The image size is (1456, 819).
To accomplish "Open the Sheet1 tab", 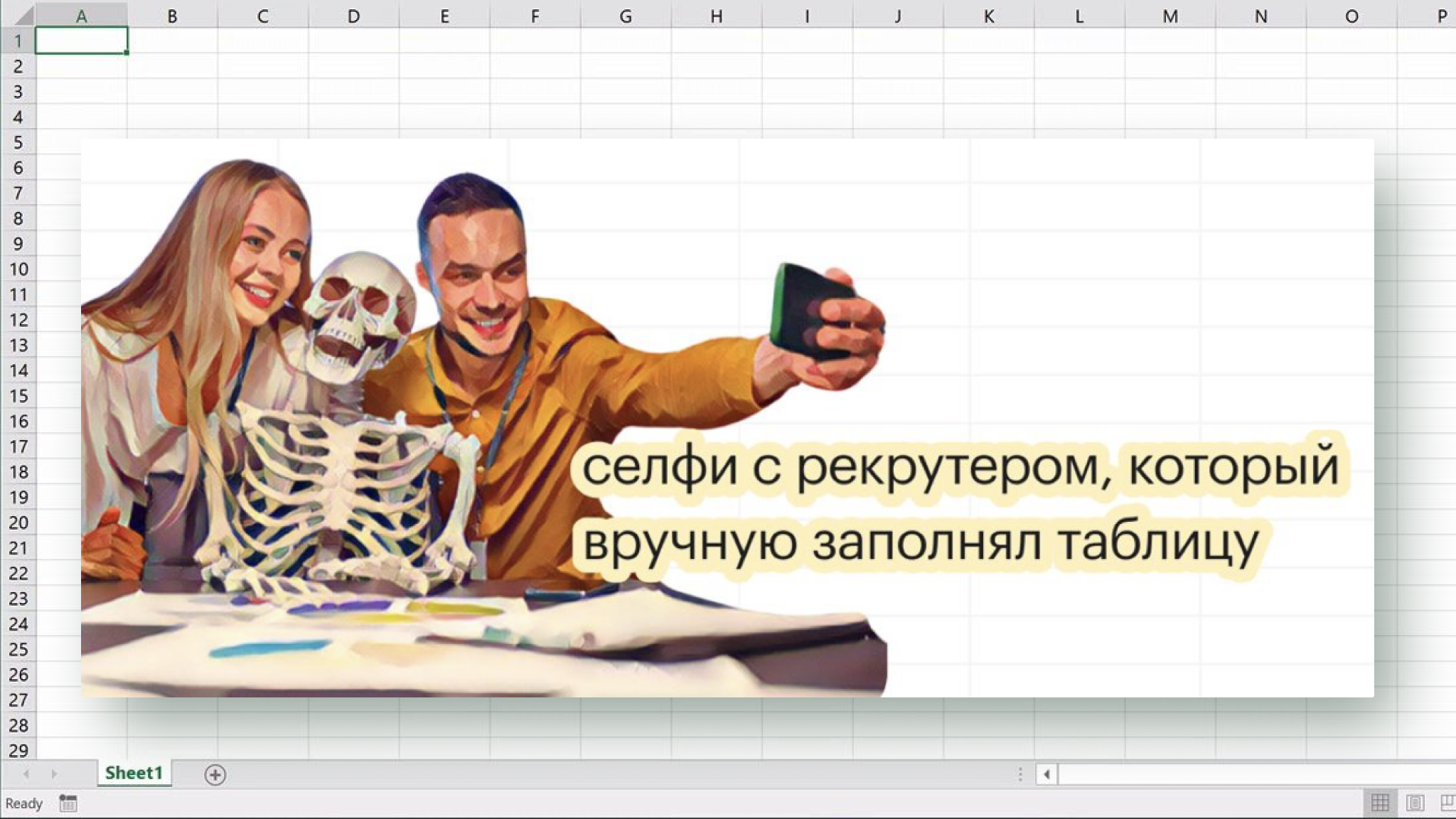I will click(x=134, y=773).
